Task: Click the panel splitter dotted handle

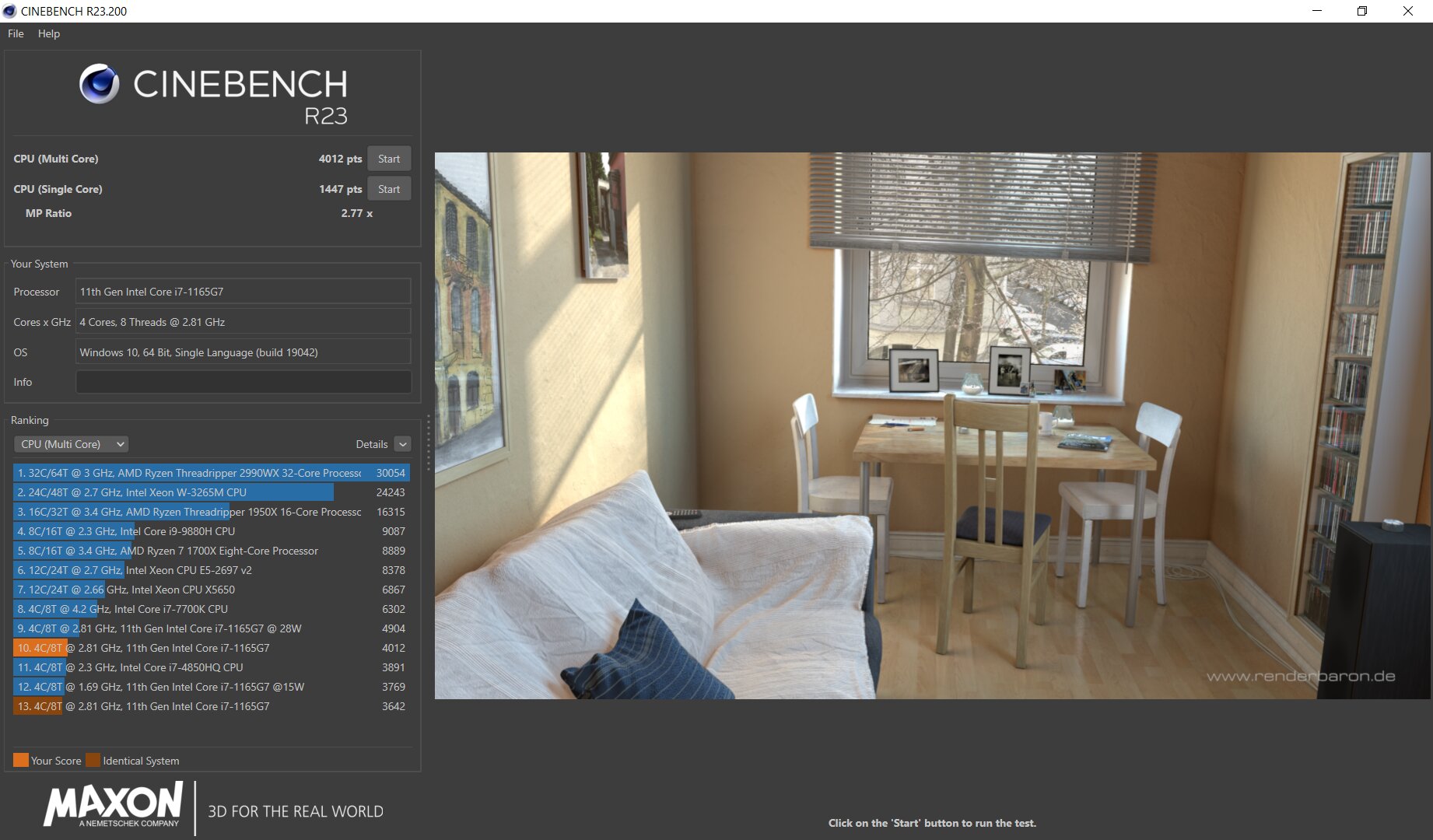Action: click(428, 443)
